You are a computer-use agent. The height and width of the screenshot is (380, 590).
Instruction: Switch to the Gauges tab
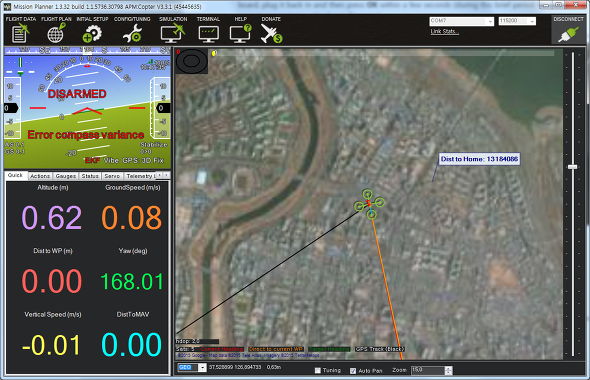pyautogui.click(x=66, y=176)
